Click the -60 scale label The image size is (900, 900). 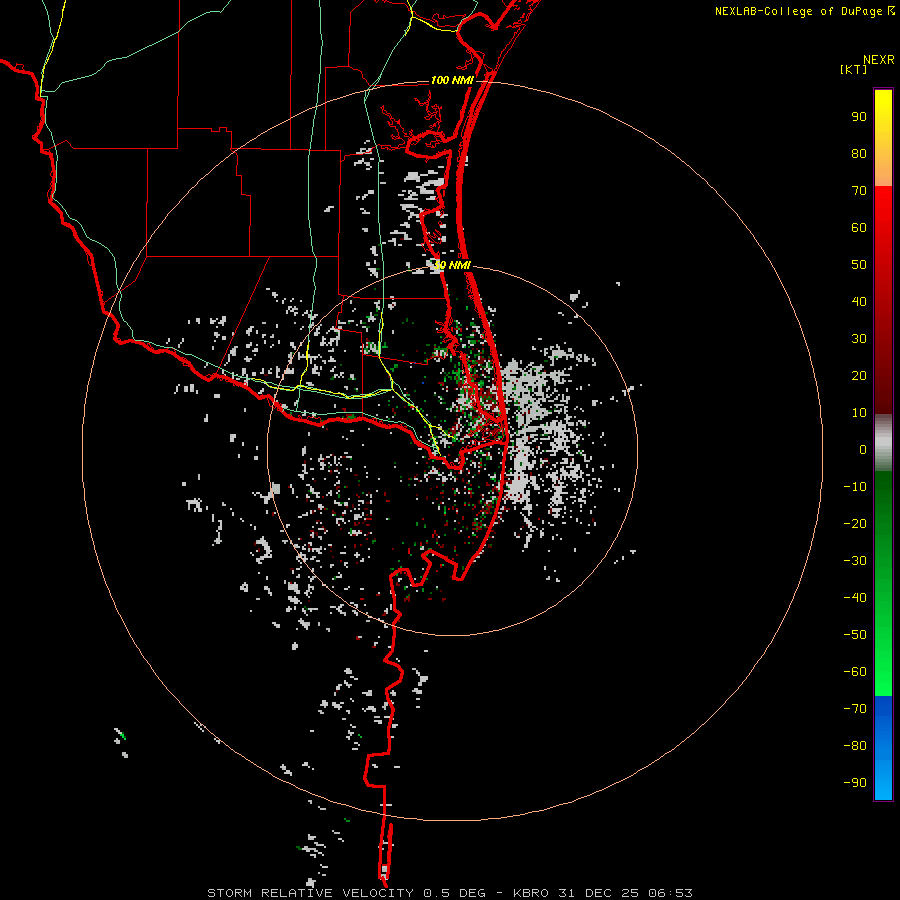855,672
